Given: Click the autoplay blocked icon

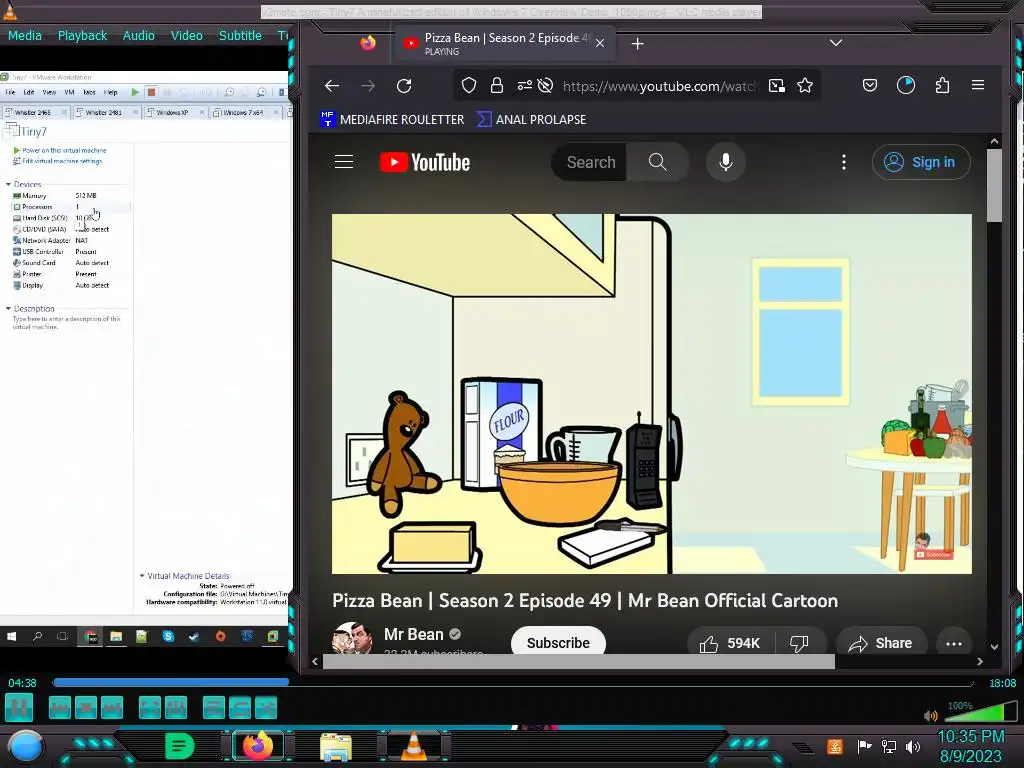Looking at the screenshot, I should [546, 86].
